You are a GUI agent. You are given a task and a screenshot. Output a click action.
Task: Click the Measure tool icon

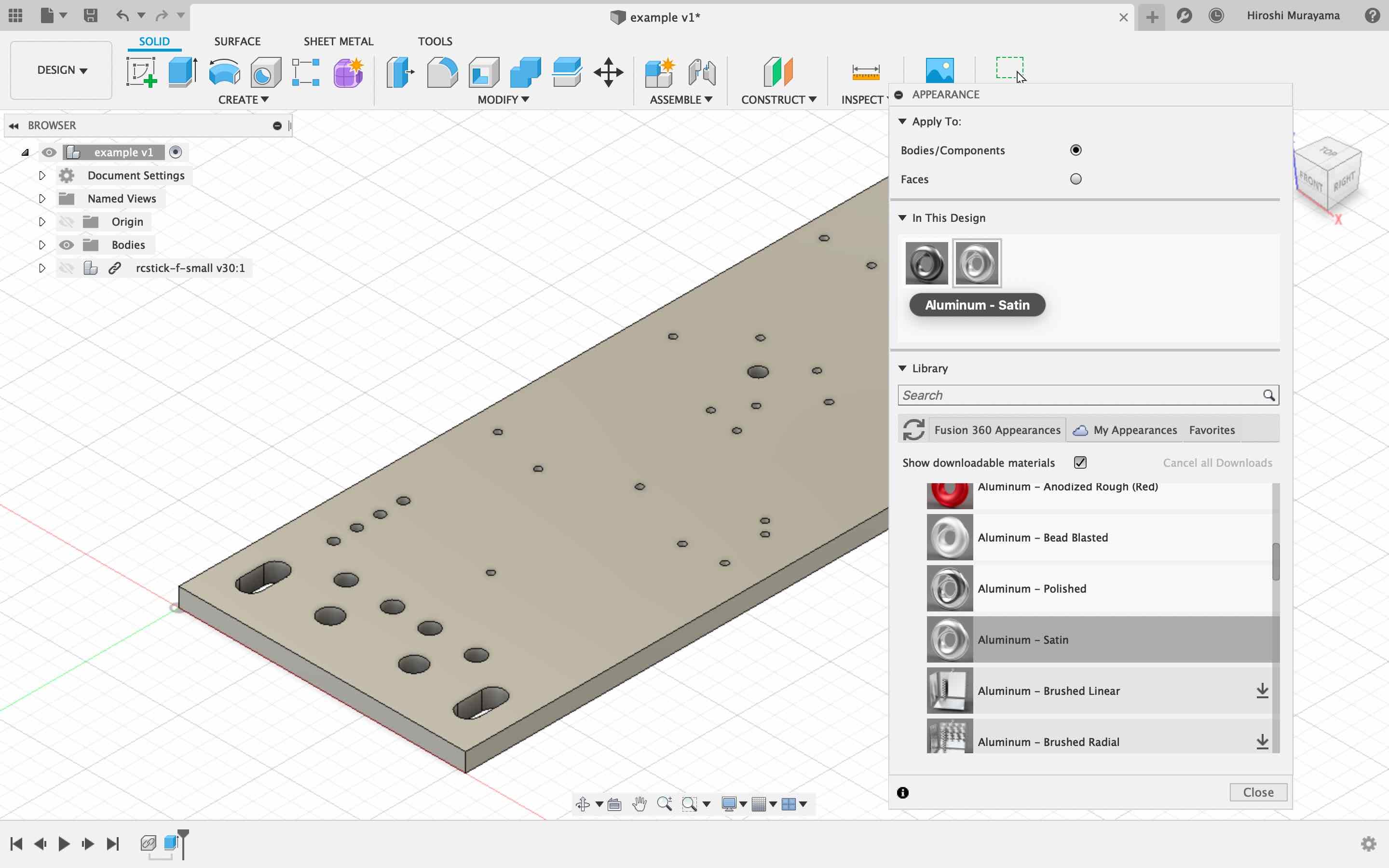(x=866, y=72)
